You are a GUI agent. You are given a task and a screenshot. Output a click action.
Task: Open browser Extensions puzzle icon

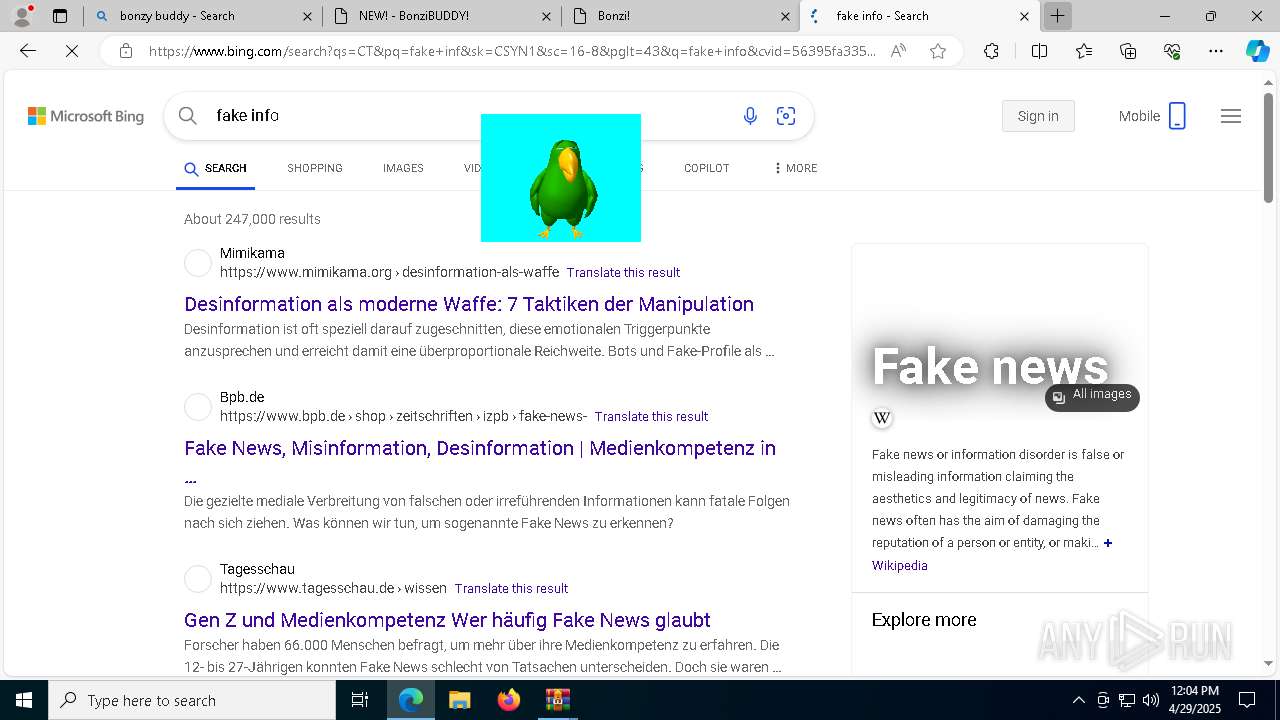[x=991, y=51]
